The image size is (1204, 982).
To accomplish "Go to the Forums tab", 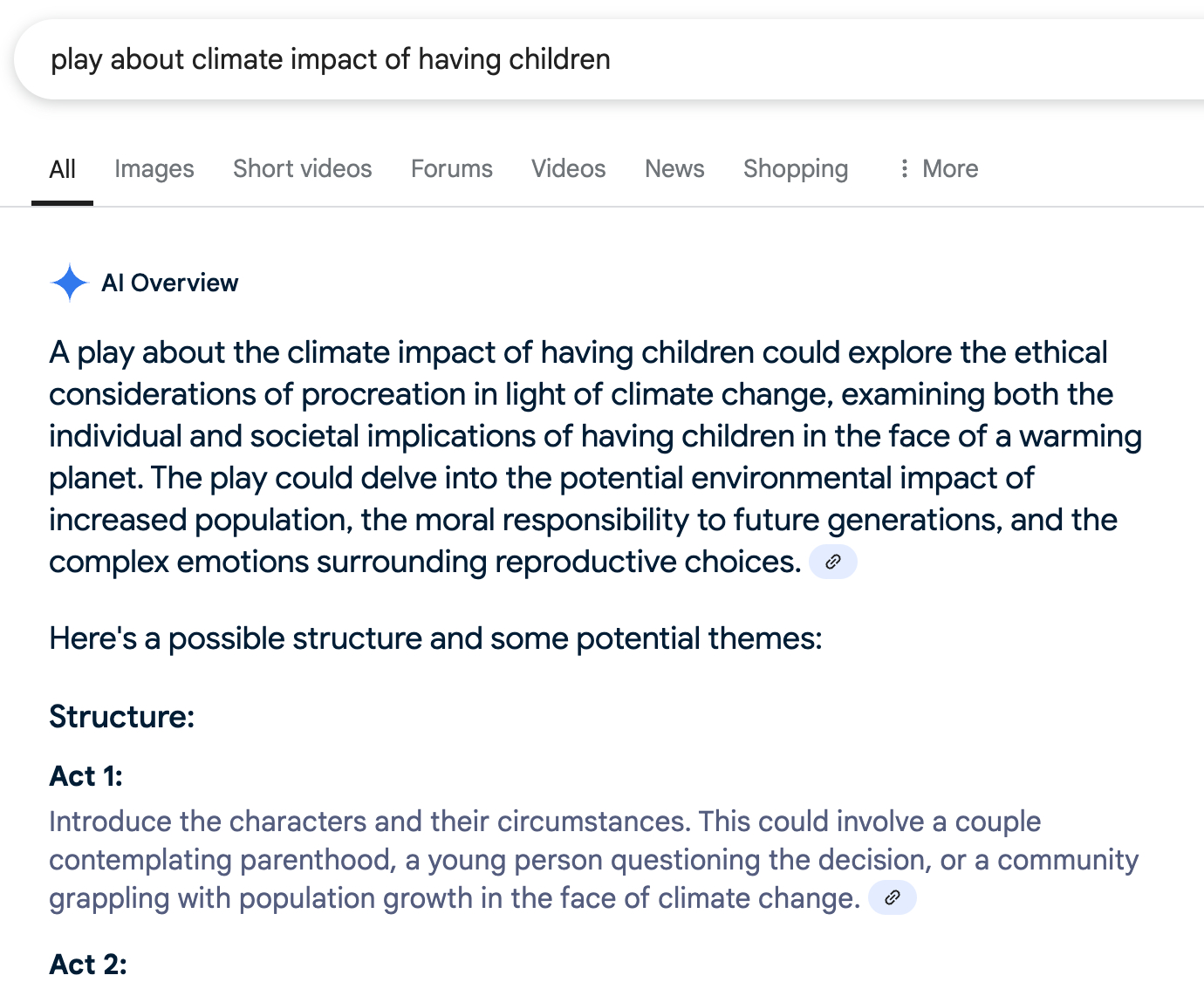I will 451,168.
